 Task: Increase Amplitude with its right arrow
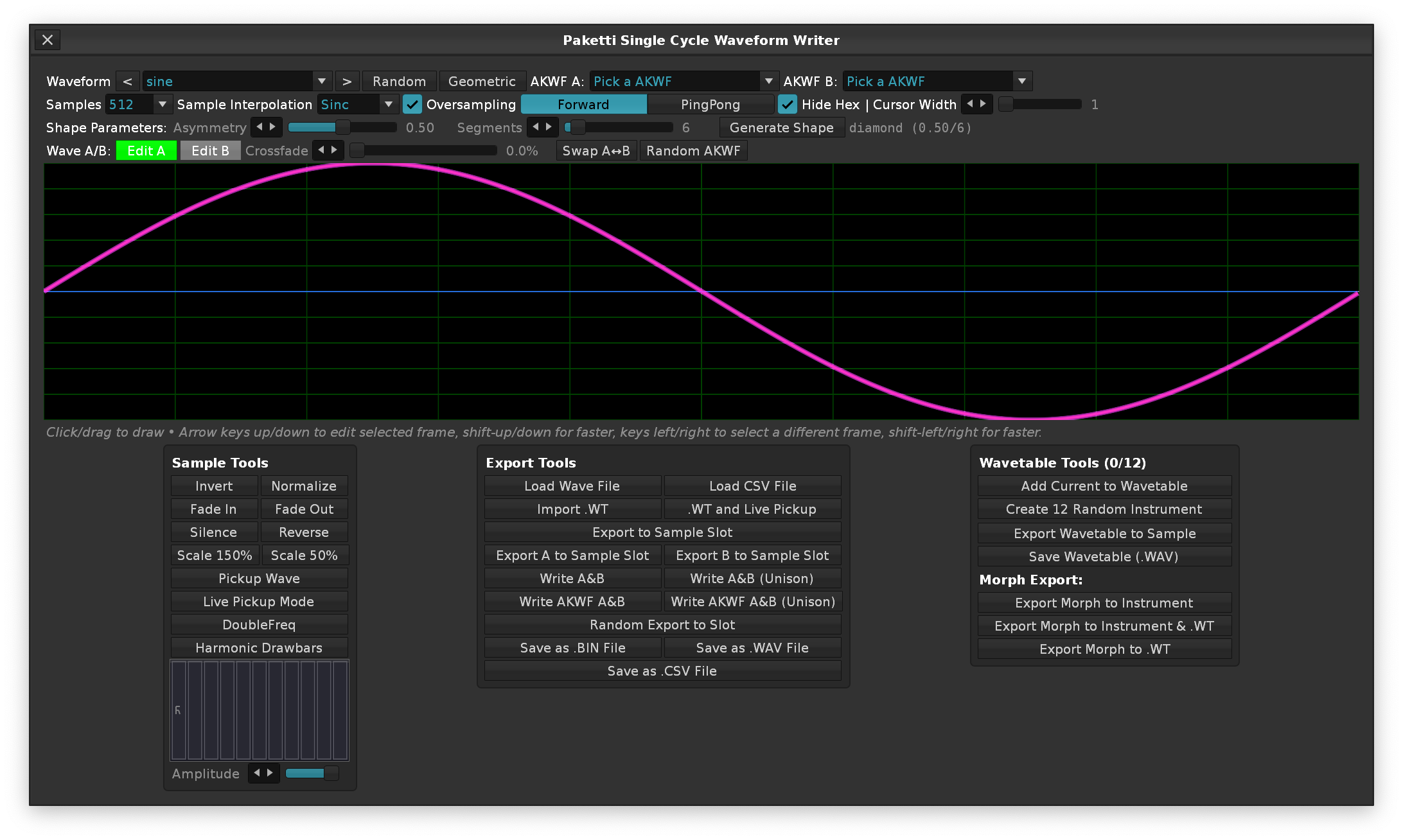[x=270, y=773]
